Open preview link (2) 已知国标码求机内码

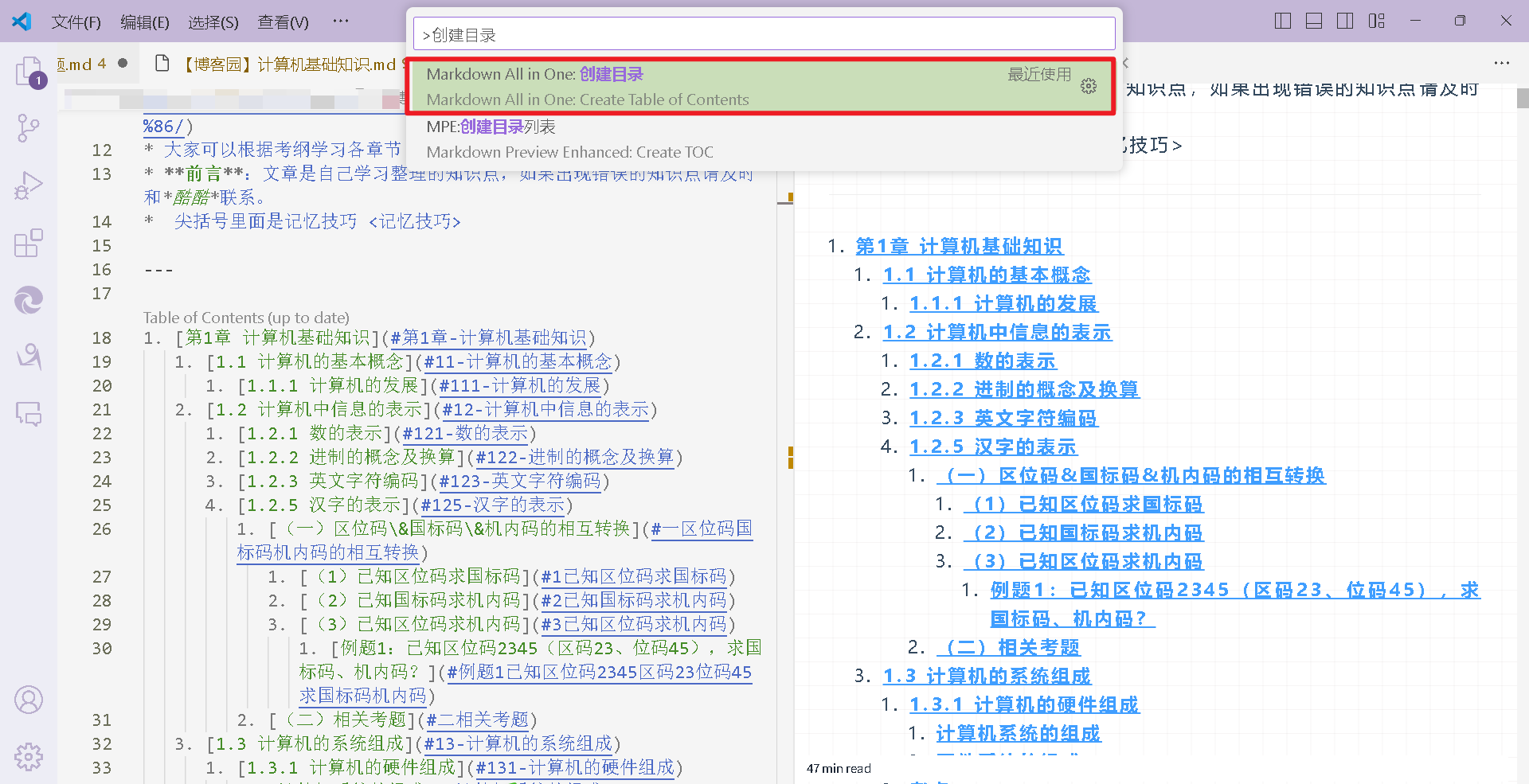click(1083, 533)
